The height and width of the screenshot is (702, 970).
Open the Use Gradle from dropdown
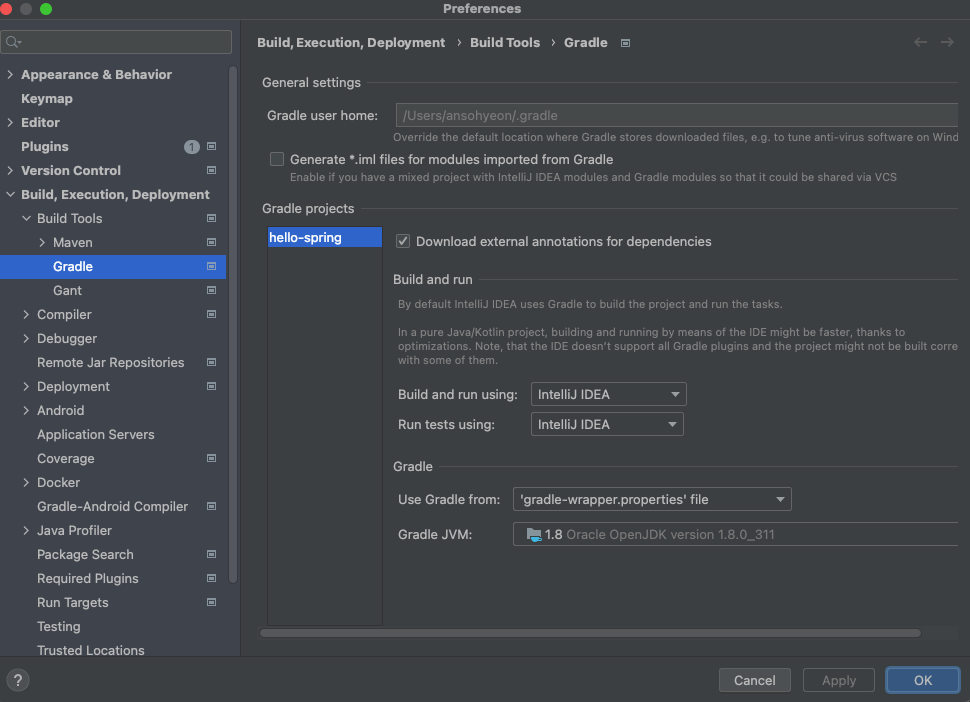[x=652, y=499]
